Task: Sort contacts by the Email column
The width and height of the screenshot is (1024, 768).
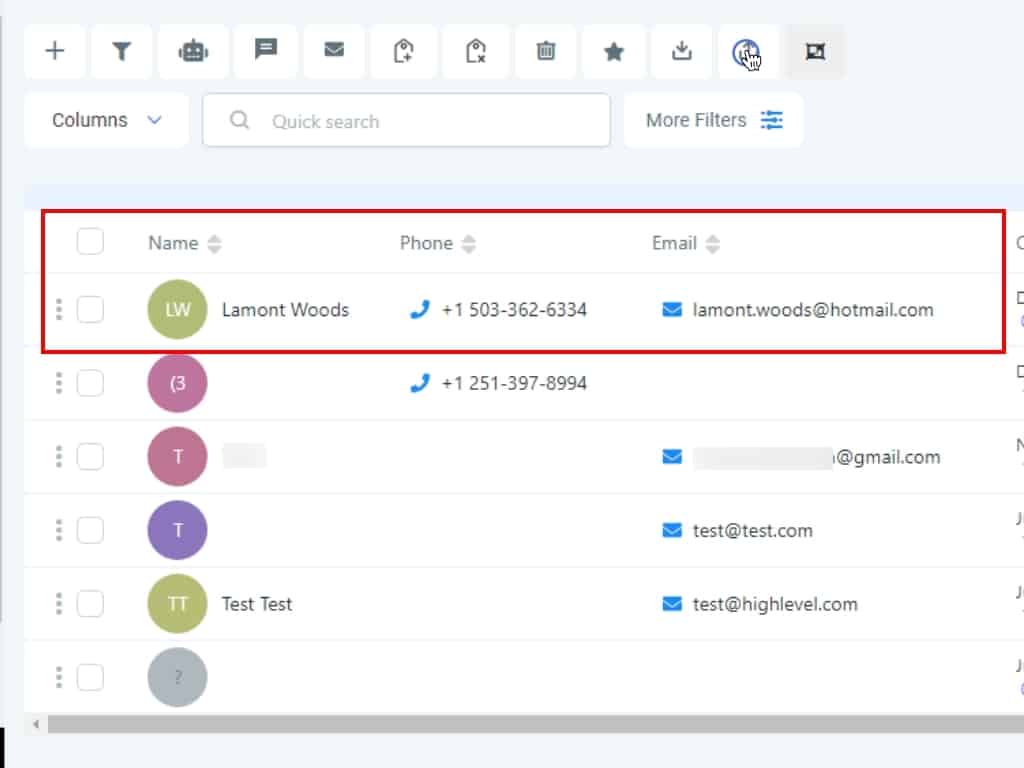Action: (712, 243)
